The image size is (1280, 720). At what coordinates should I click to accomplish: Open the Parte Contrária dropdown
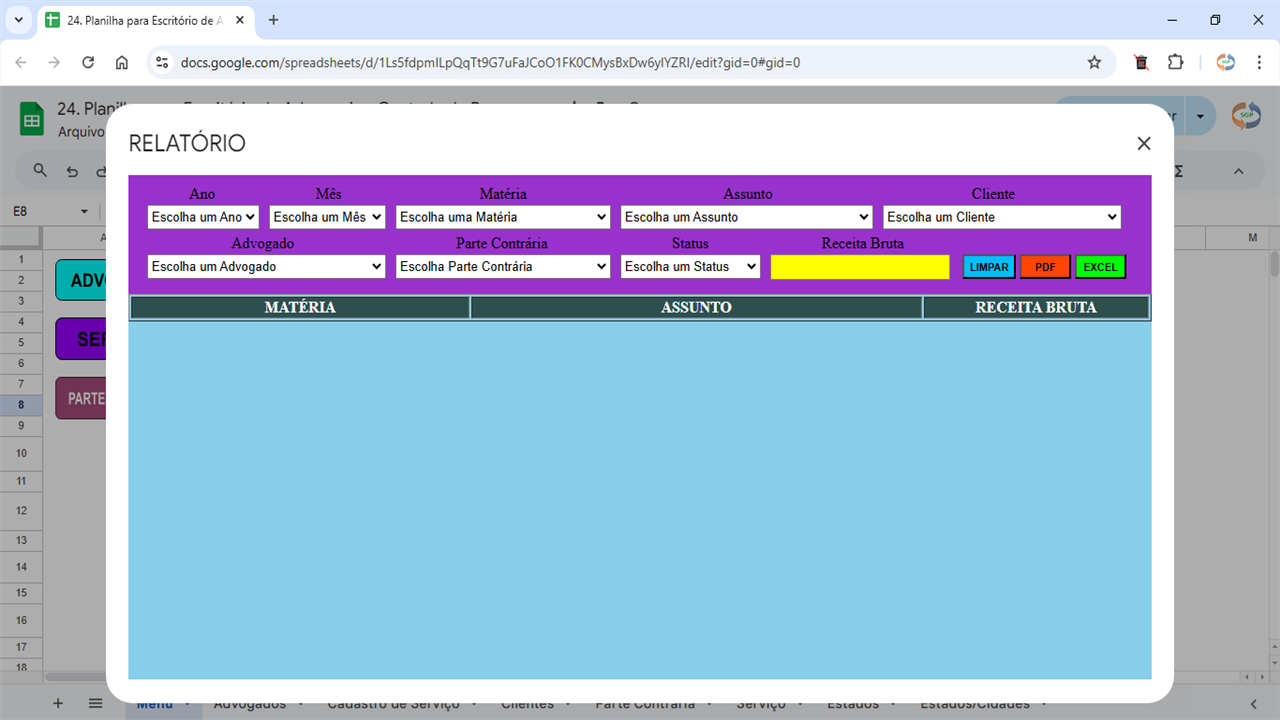coord(503,267)
